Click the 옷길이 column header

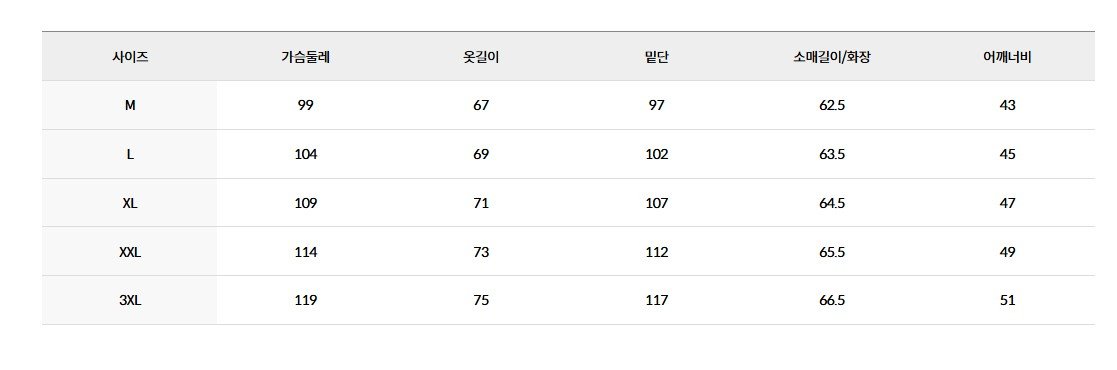point(481,57)
